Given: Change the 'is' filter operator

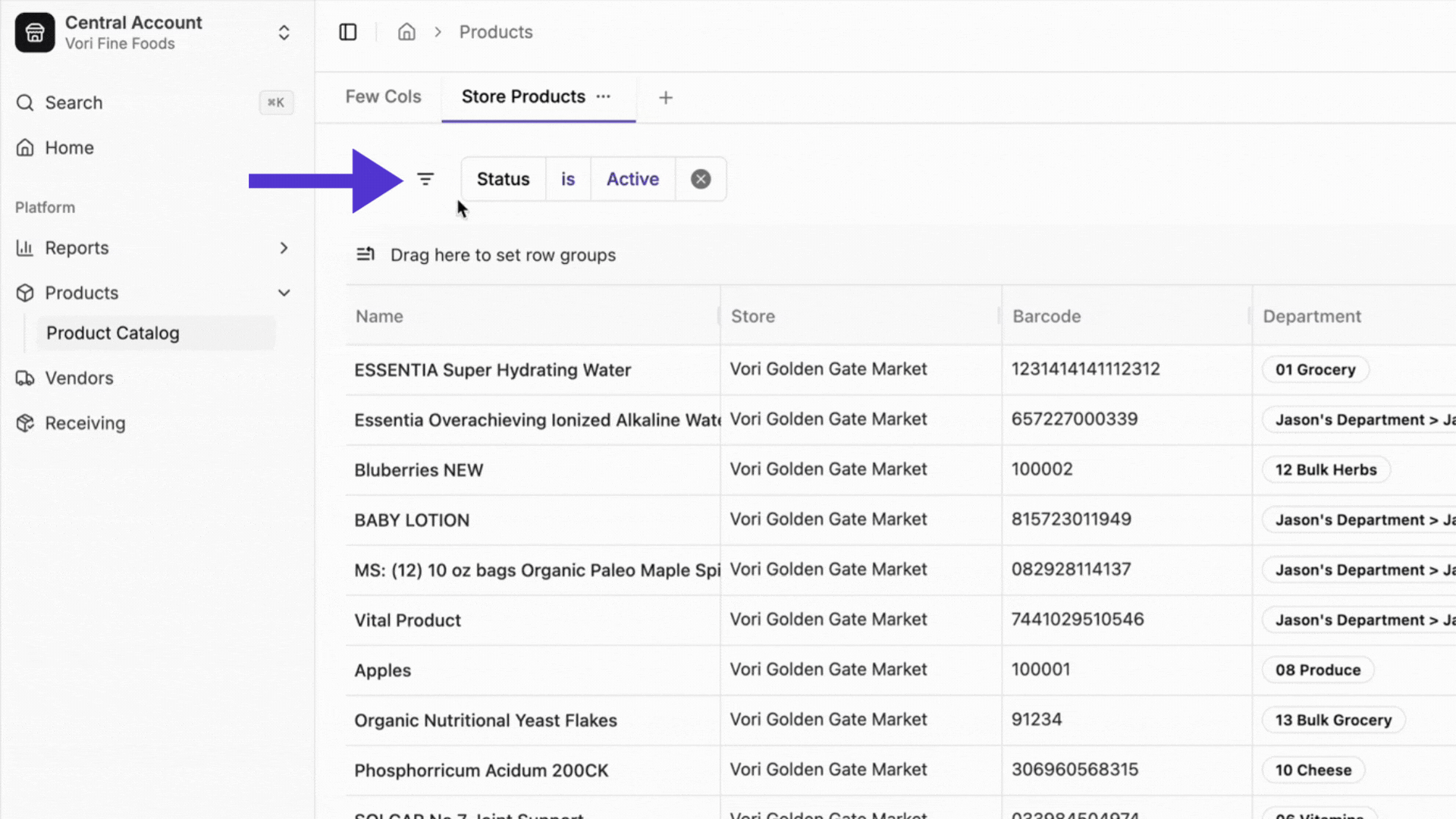Looking at the screenshot, I should point(568,179).
